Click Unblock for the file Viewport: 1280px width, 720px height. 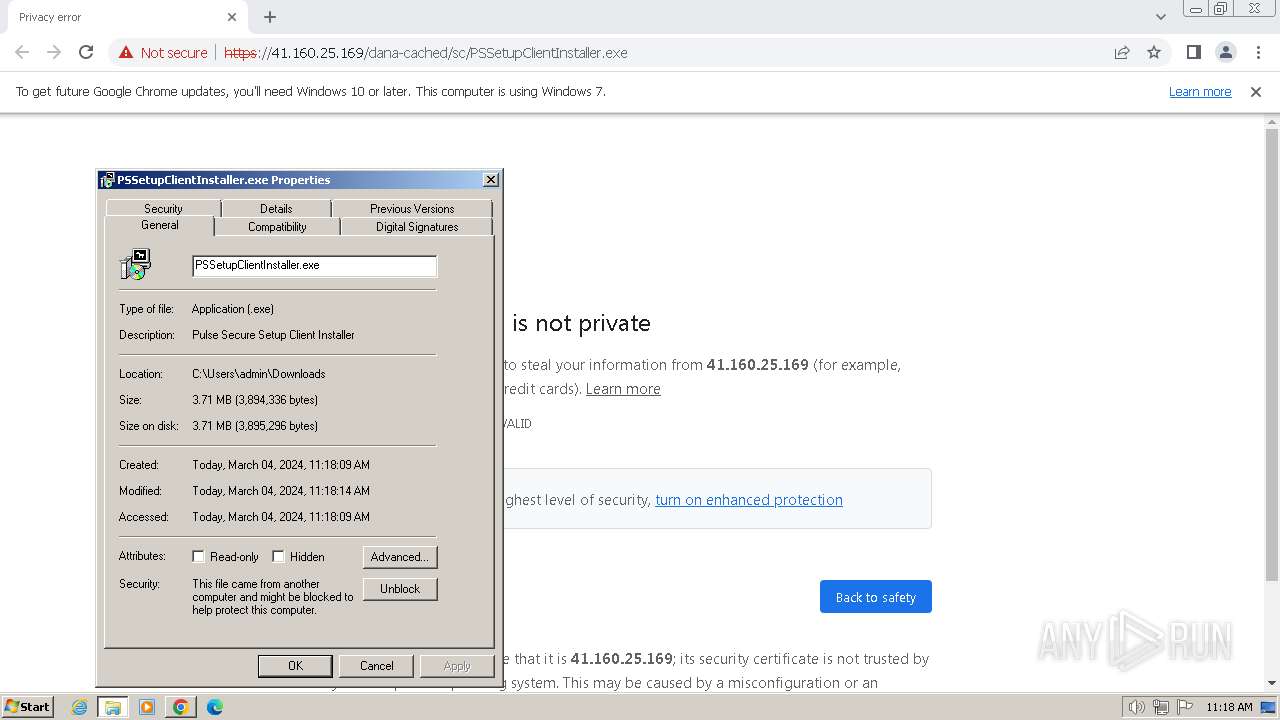(x=400, y=589)
